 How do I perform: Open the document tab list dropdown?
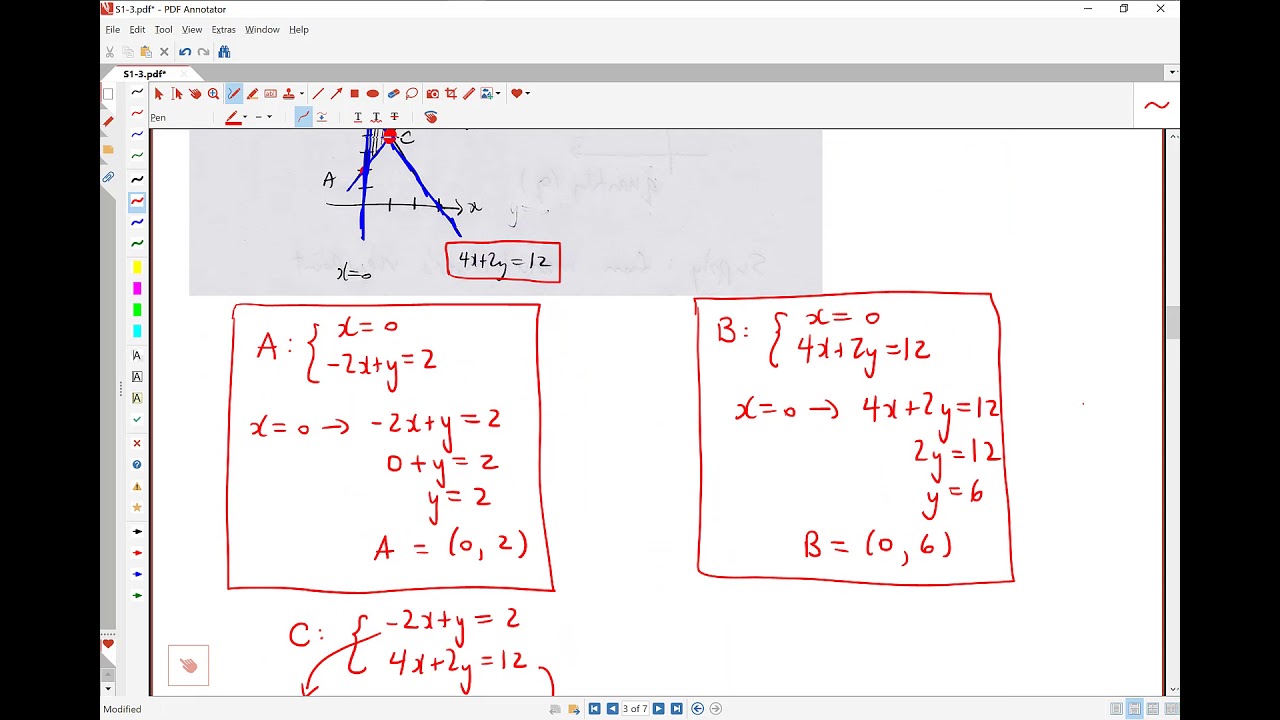coord(1172,73)
